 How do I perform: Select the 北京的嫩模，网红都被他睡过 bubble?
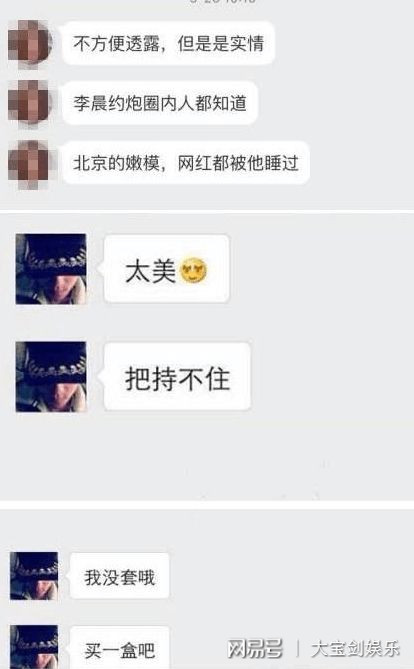coord(186,163)
